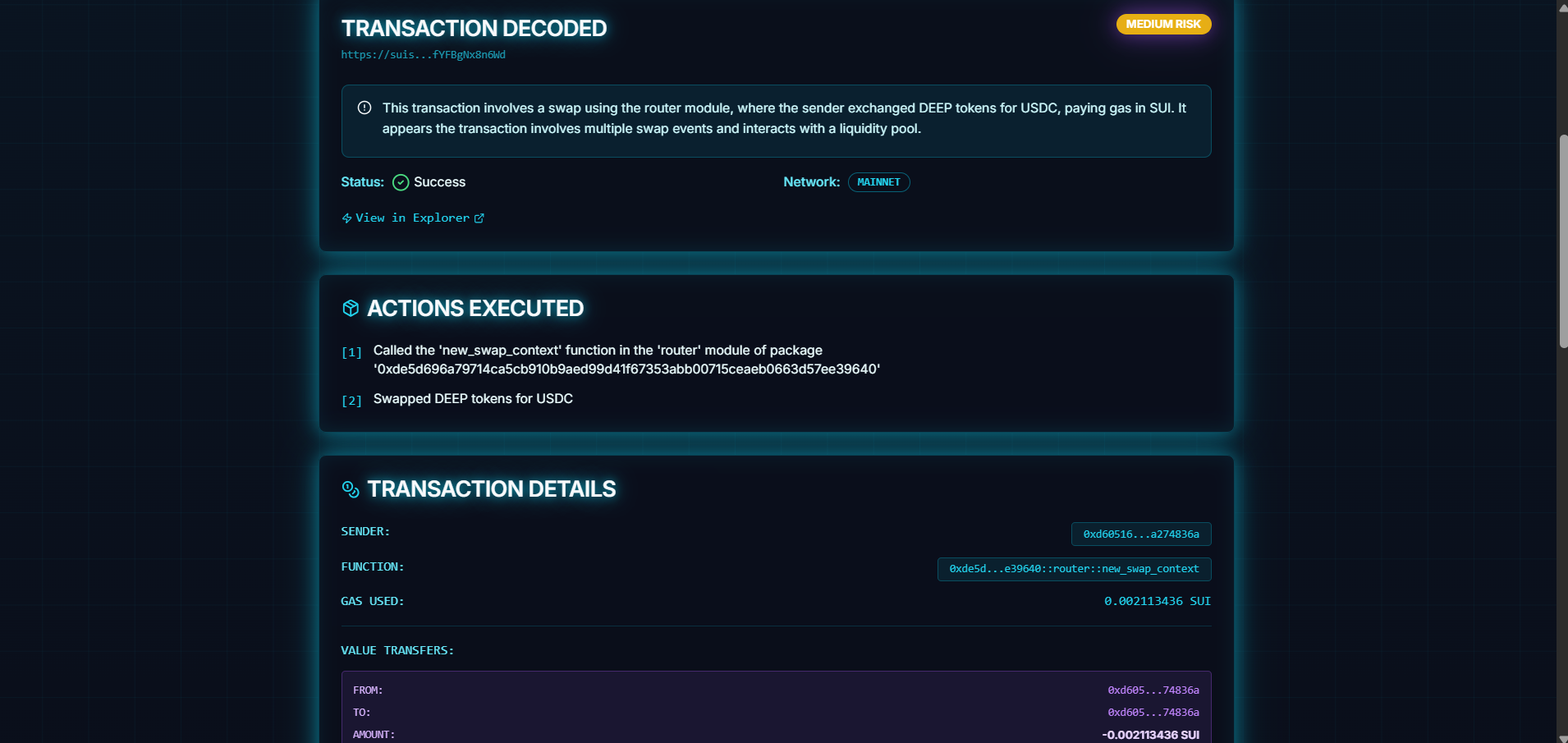Select the sender address chip 0xd60516...a274836a
The width and height of the screenshot is (1568, 743).
tap(1141, 534)
